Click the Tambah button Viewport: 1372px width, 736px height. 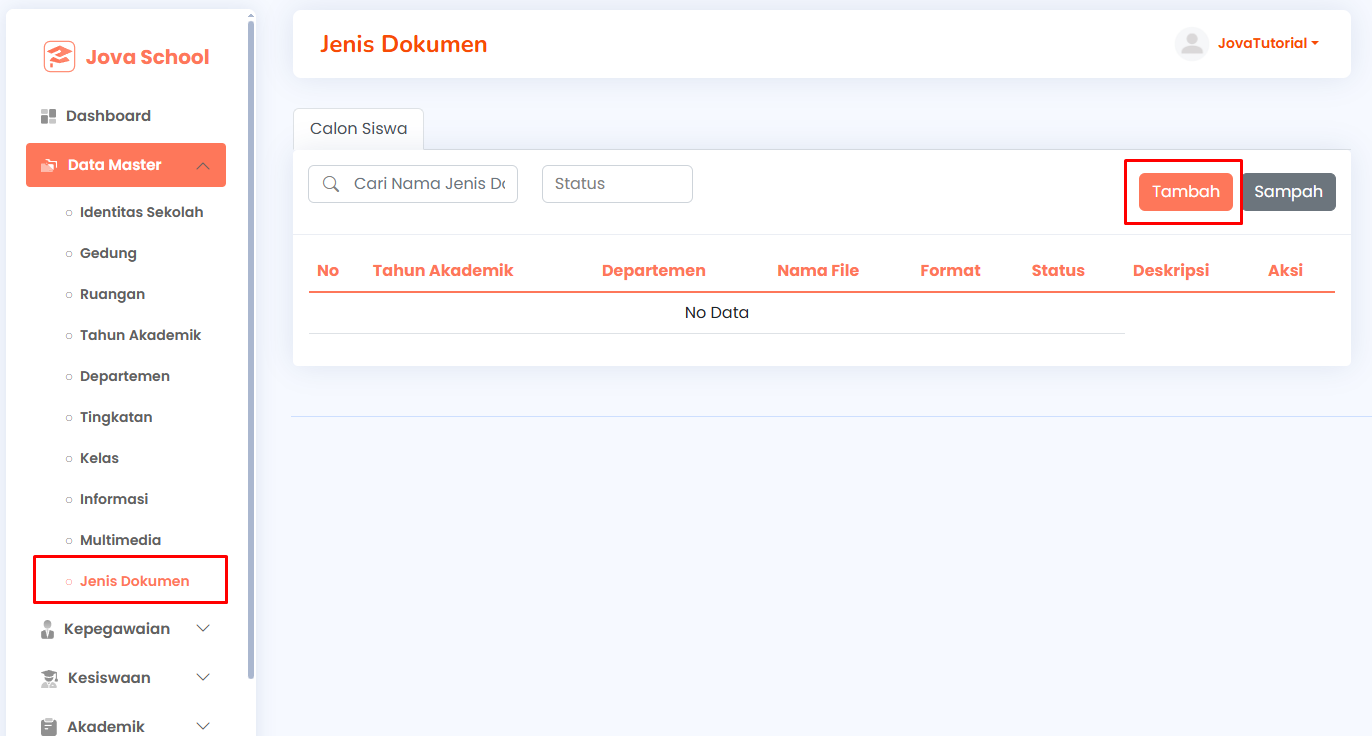(x=1185, y=192)
